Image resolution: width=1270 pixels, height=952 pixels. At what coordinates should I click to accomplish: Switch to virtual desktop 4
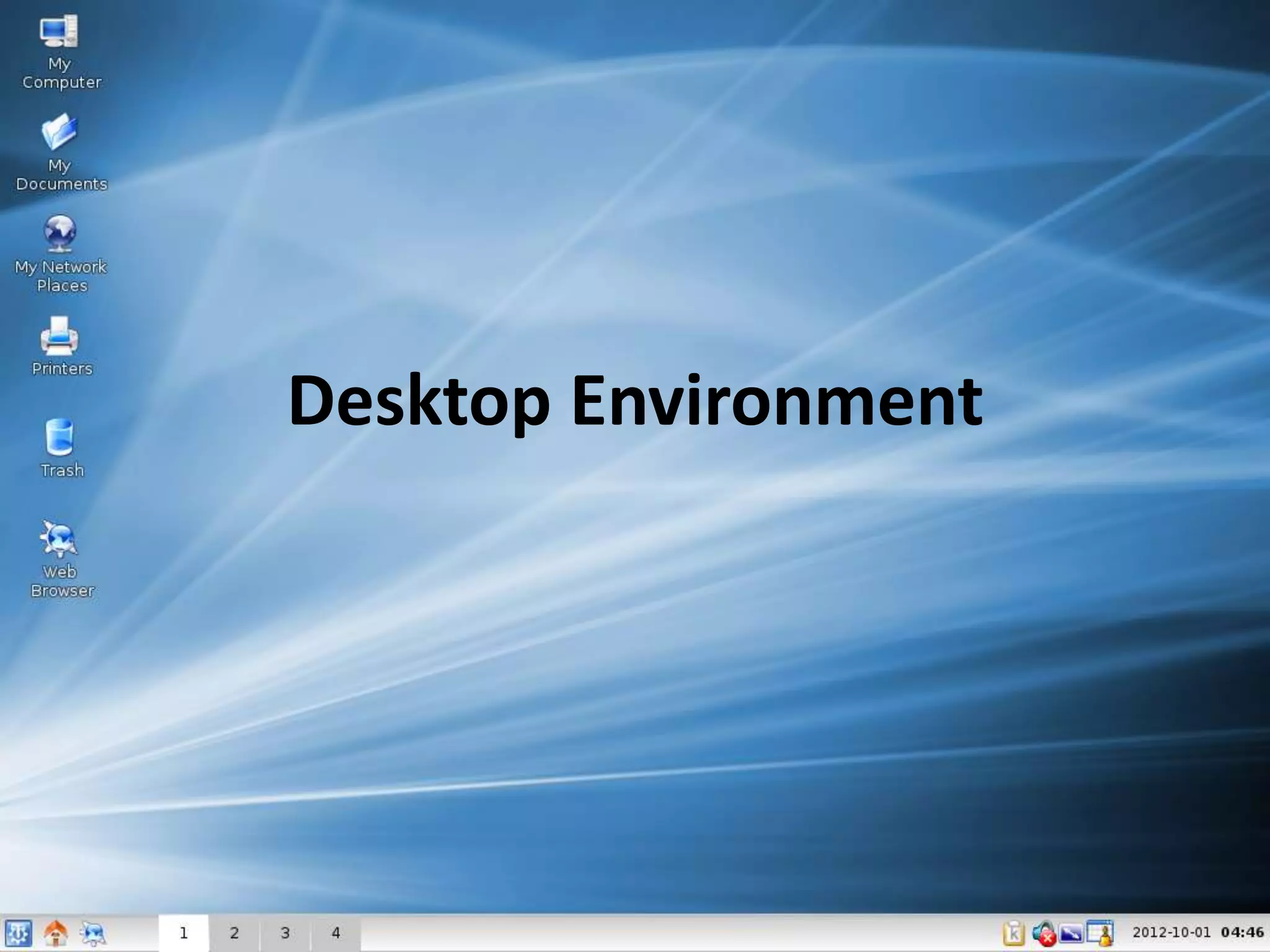336,933
